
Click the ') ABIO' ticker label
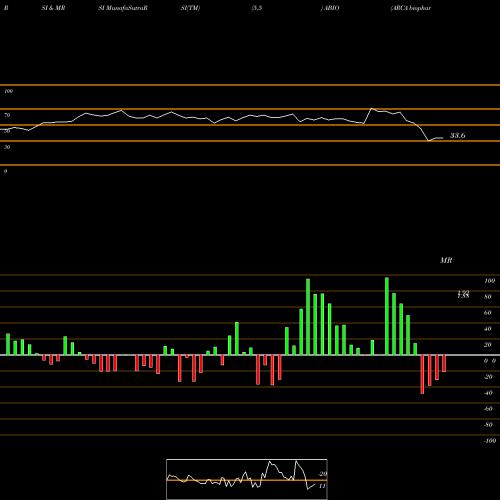pos(330,8)
